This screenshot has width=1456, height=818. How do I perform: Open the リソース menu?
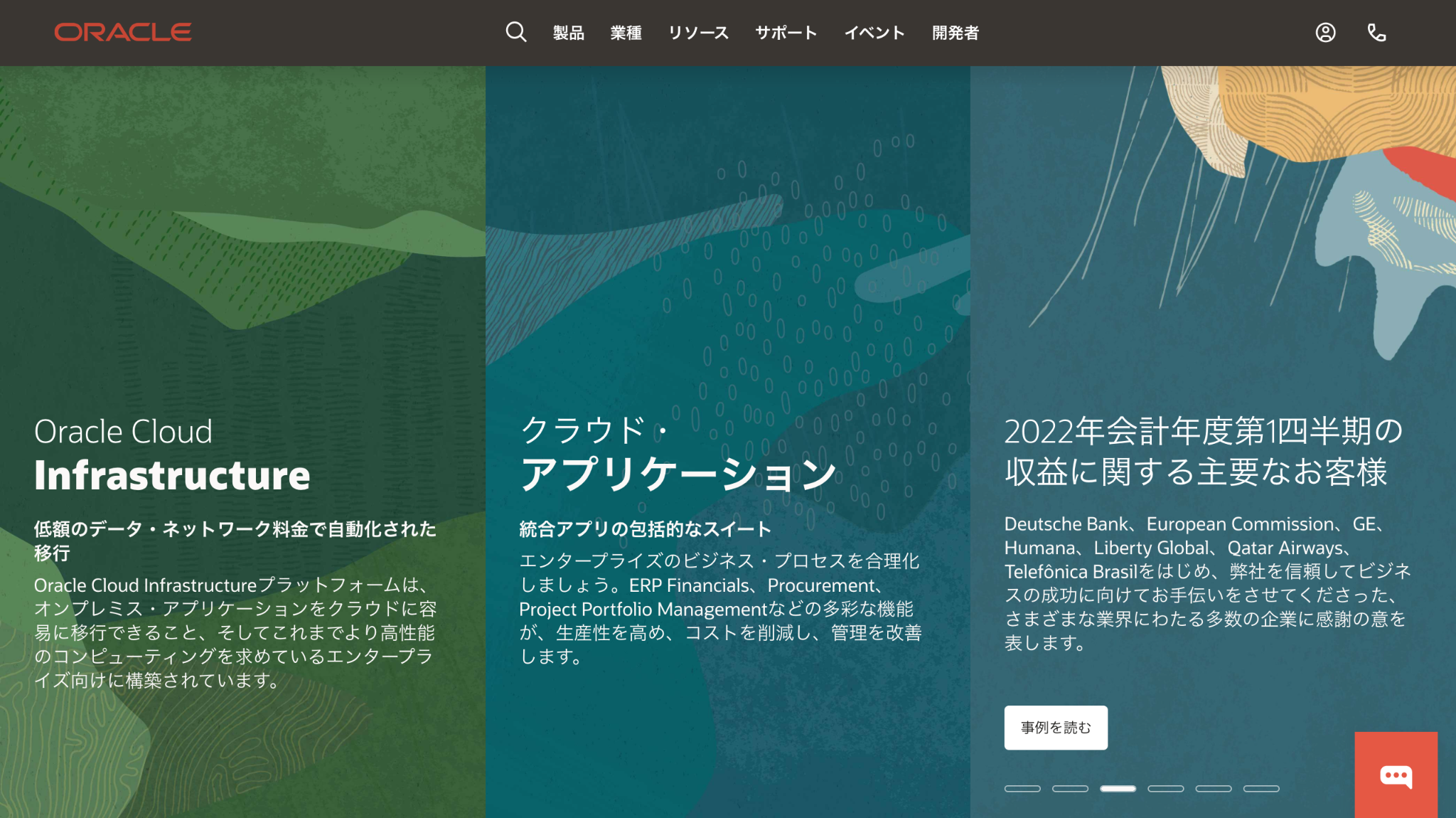point(698,33)
